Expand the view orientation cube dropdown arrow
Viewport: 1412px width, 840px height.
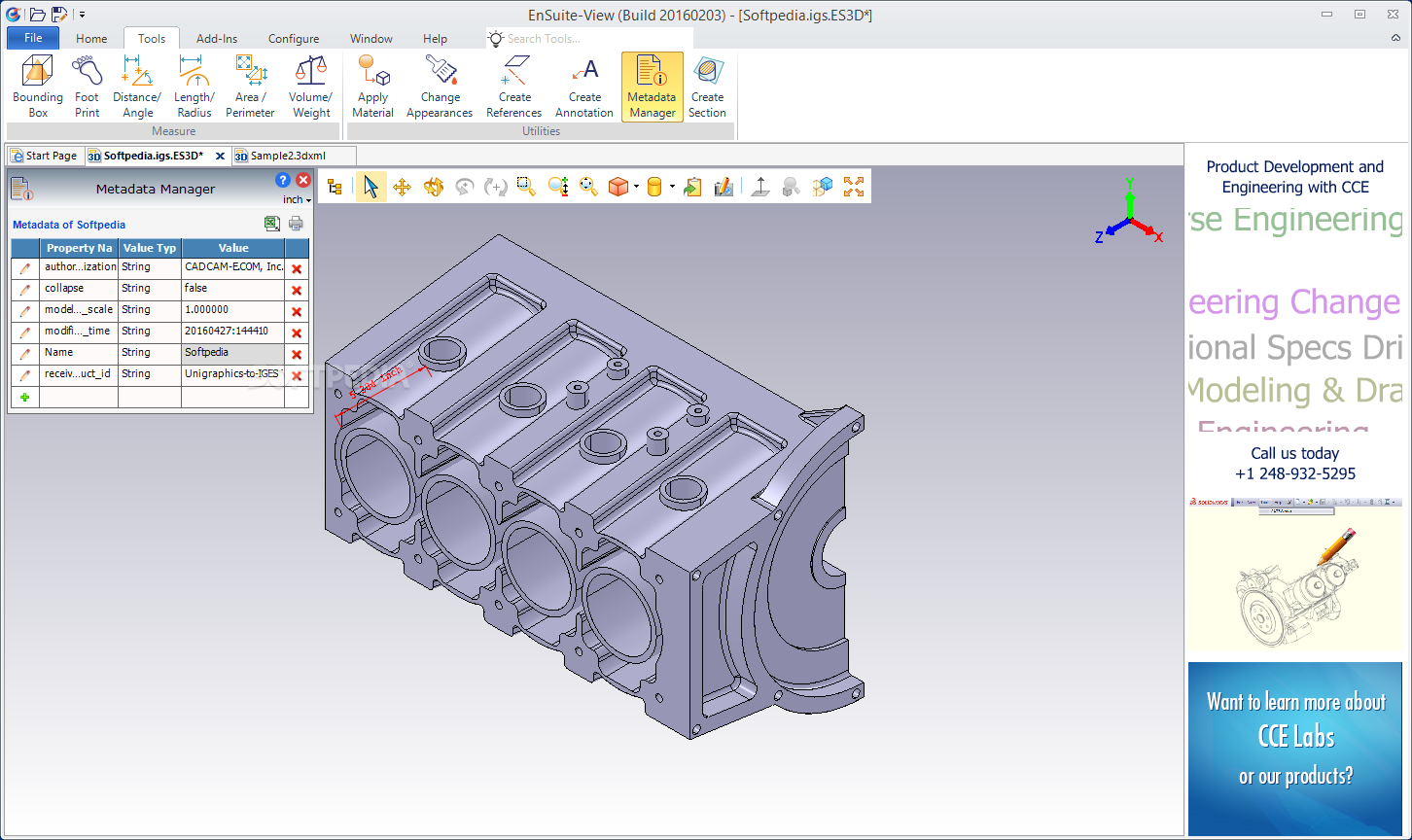pos(636,187)
